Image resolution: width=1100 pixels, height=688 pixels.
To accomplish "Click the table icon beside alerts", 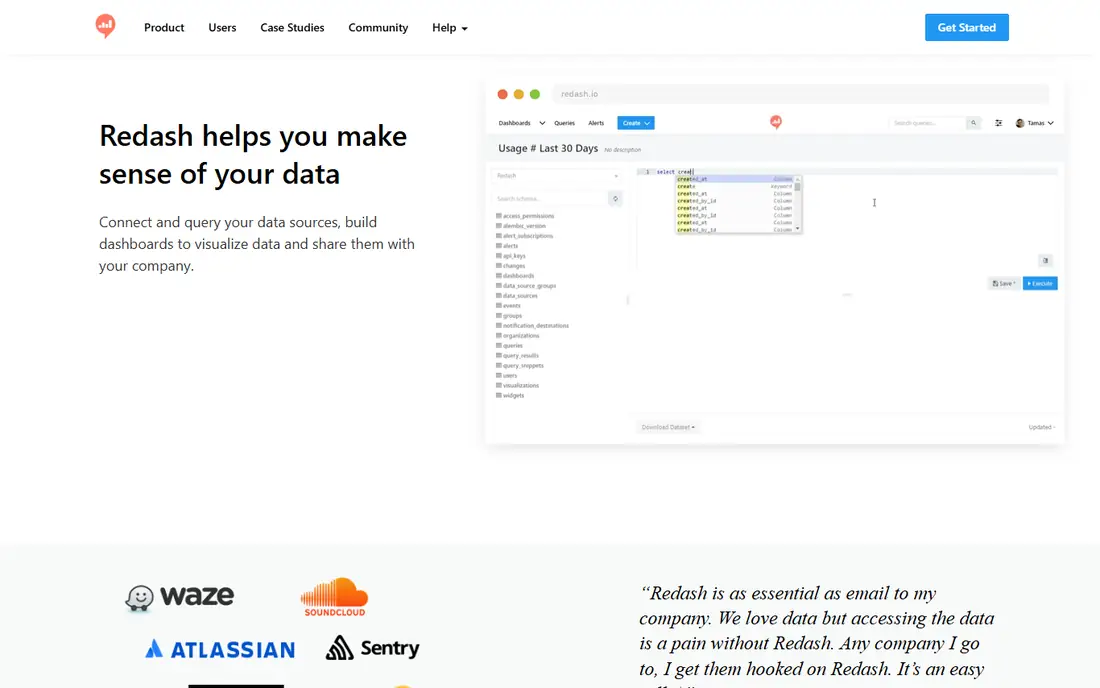I will point(499,245).
